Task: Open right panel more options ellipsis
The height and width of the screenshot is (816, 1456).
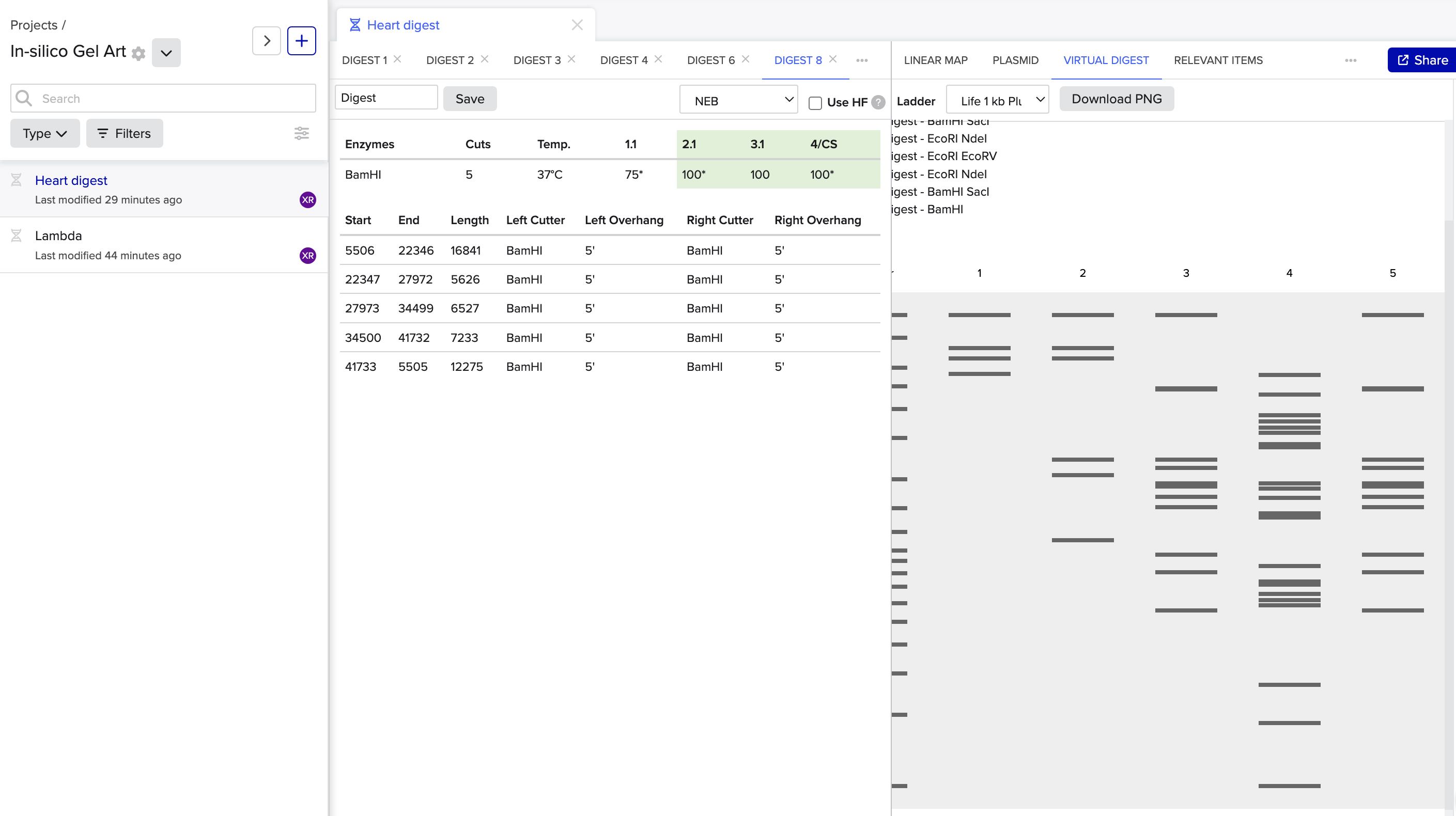Action: point(1350,60)
